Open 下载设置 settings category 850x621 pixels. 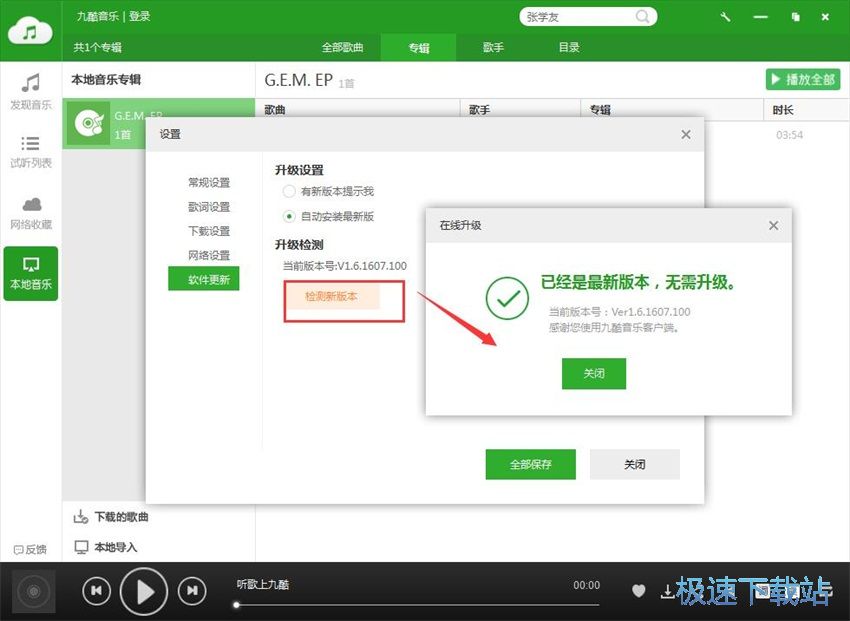(209, 231)
